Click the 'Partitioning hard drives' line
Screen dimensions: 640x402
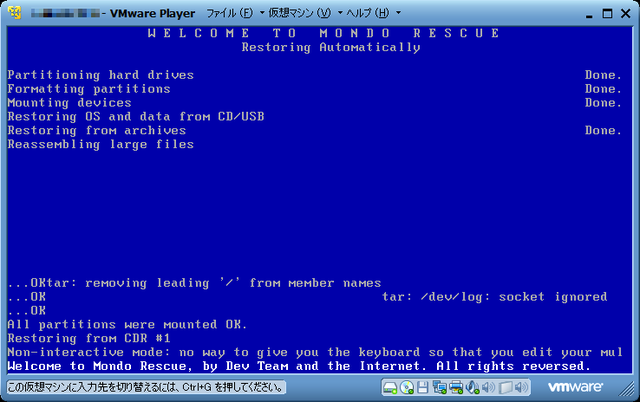pyautogui.click(x=100, y=75)
